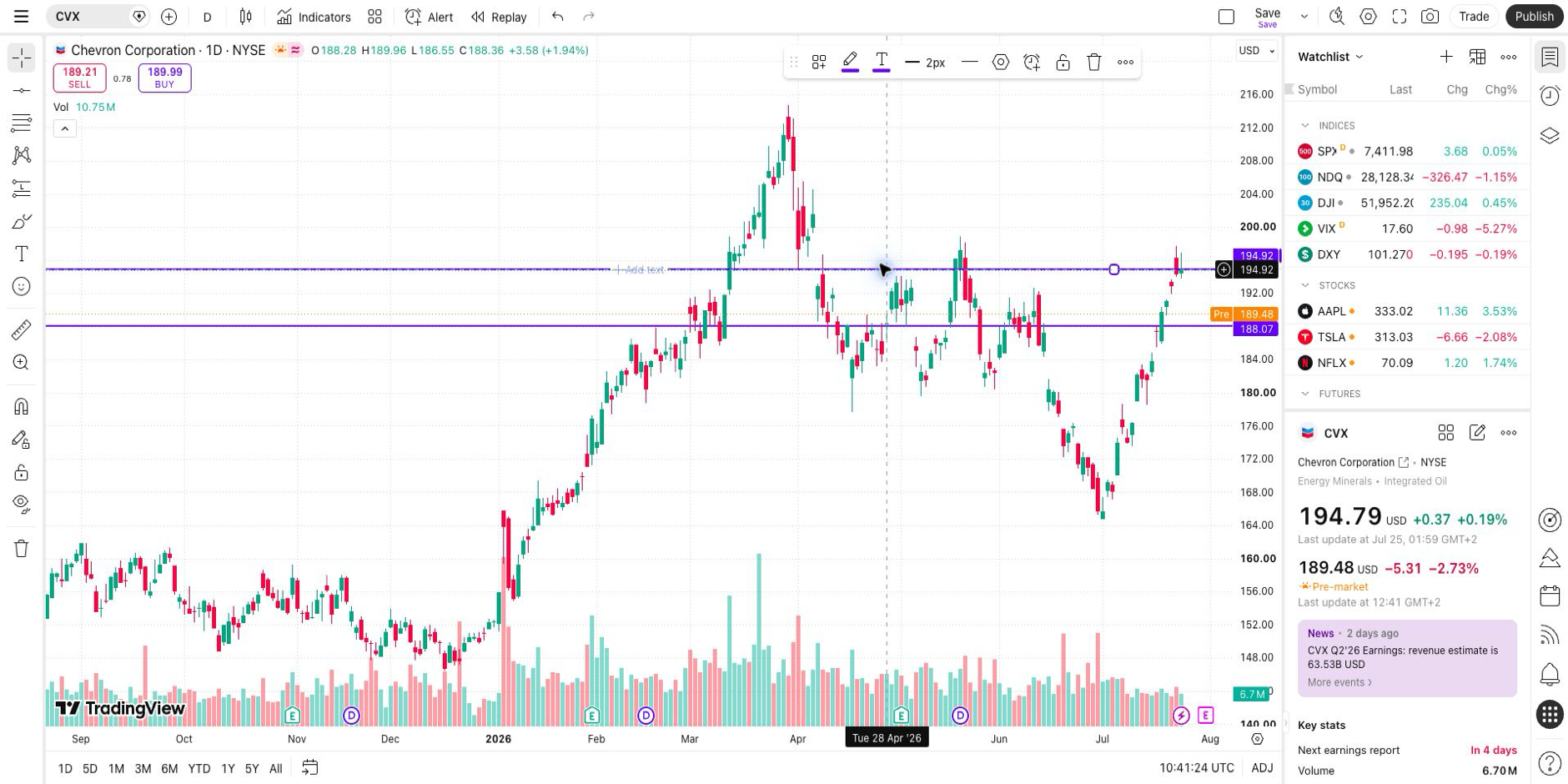Expand the Watchlist name dropdown
The height and width of the screenshot is (784, 1568).
(1330, 57)
